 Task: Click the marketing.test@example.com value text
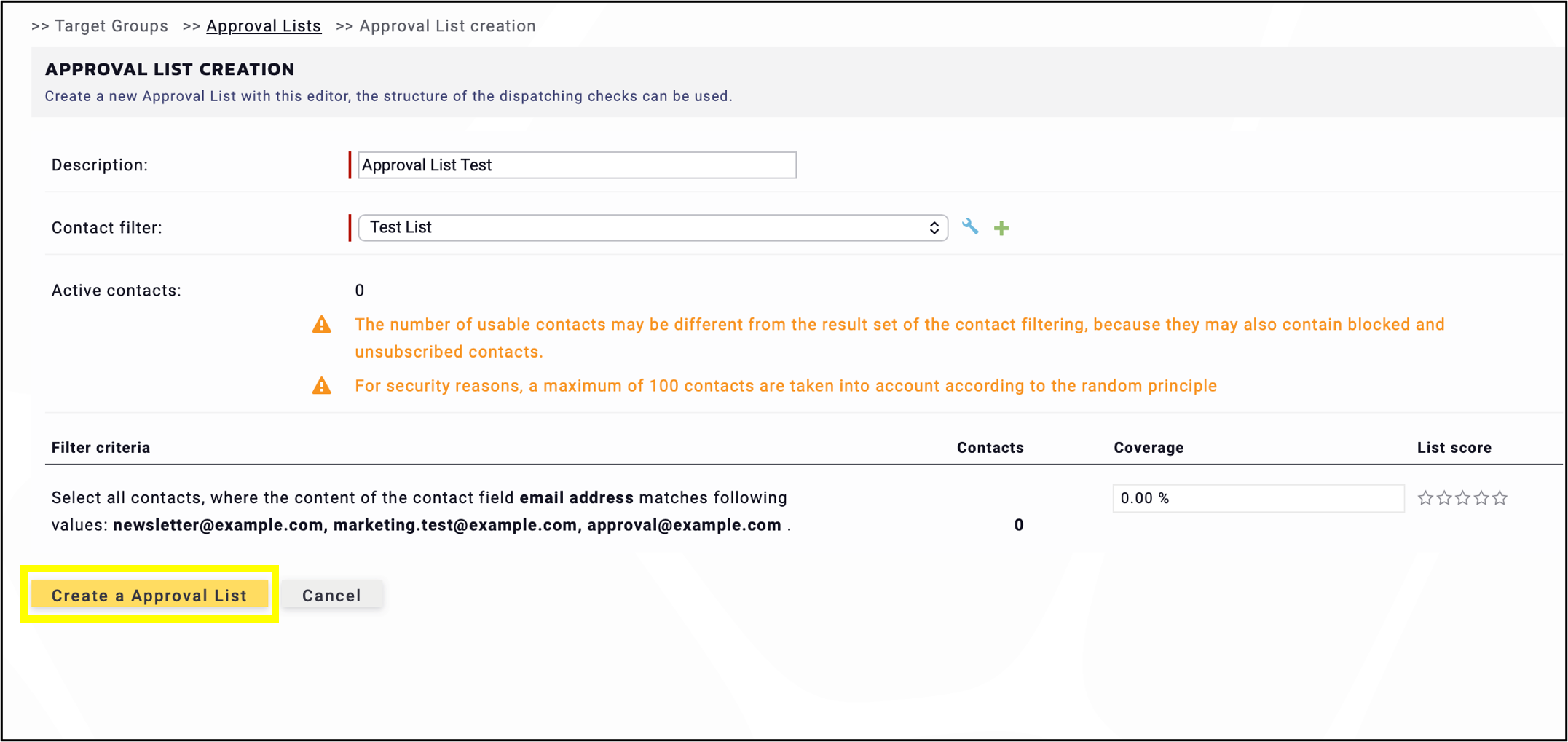click(x=455, y=525)
